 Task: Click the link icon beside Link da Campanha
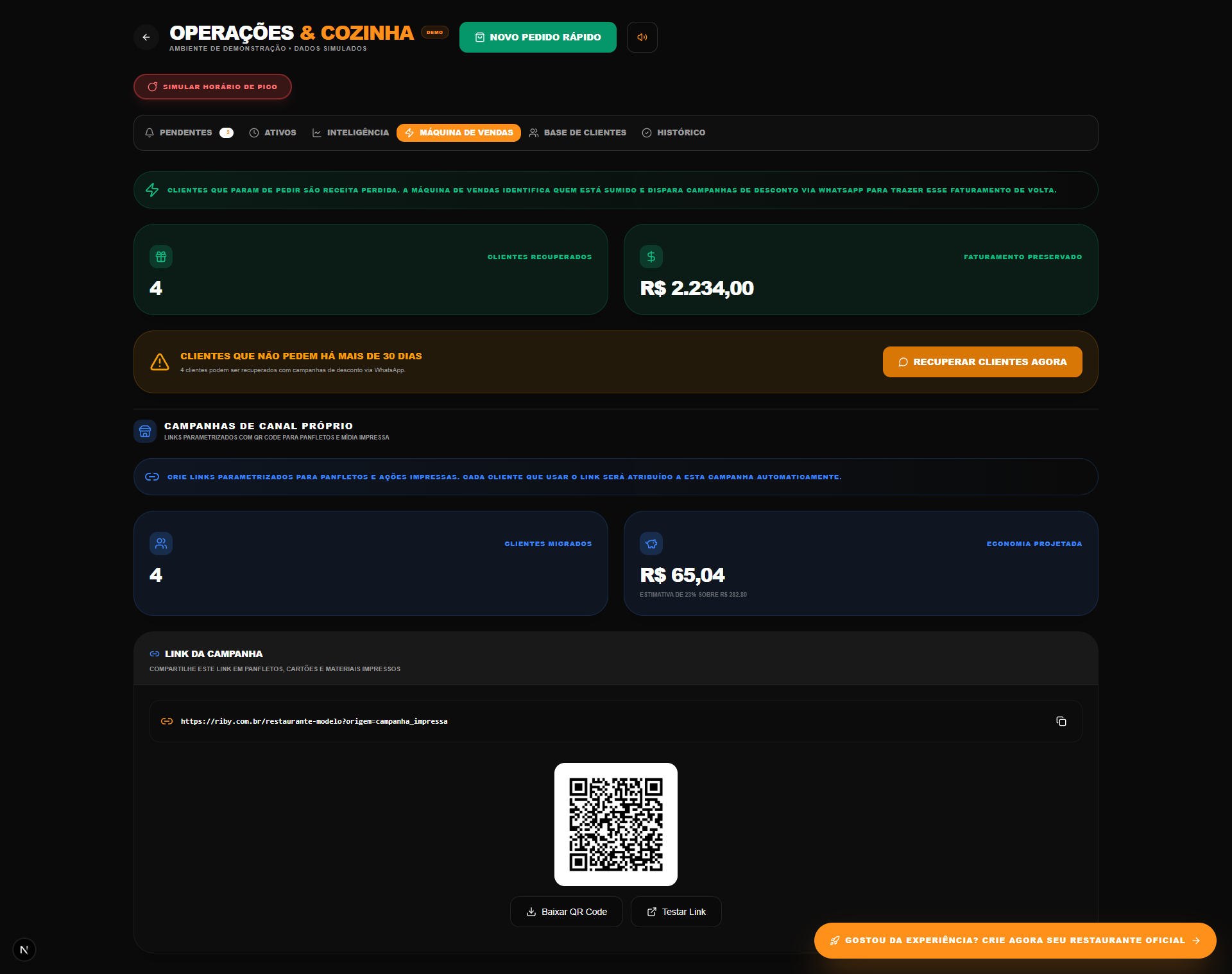(x=155, y=654)
